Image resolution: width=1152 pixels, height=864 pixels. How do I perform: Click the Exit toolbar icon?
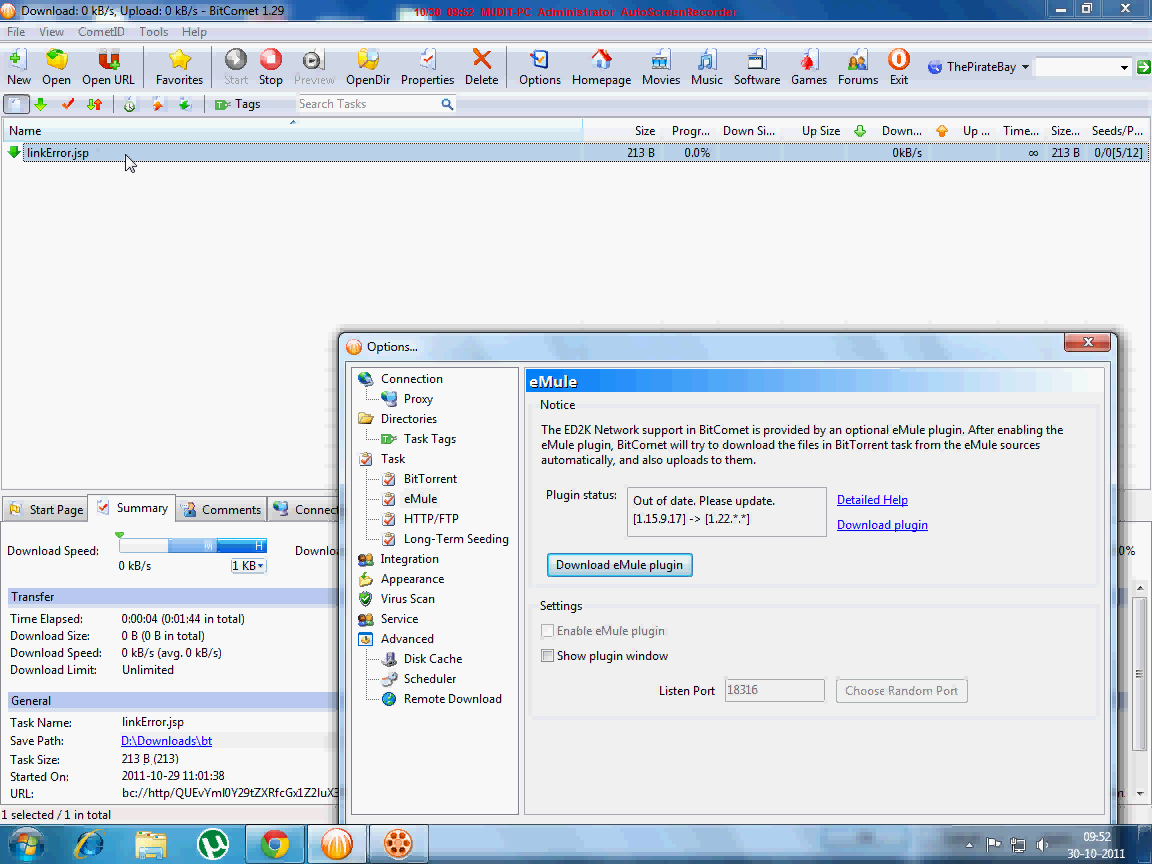tap(899, 66)
